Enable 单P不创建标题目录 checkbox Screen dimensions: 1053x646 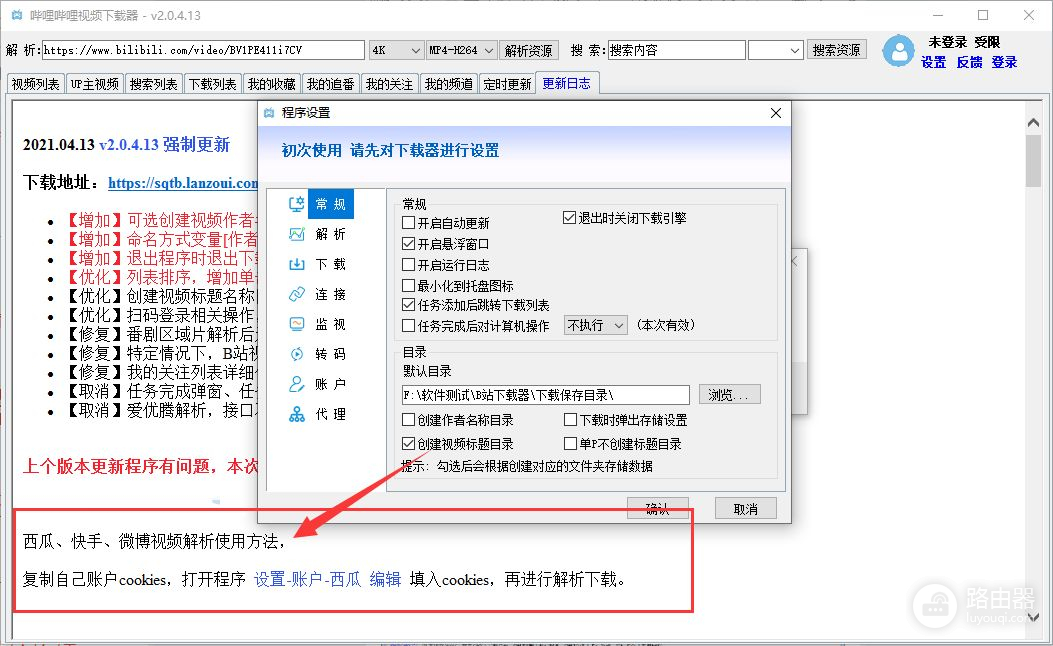[570, 443]
